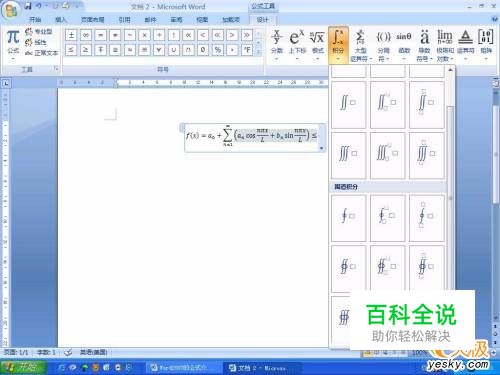The image size is (500, 375).
Task: Insert the multiplication sign symbol
Action: coord(144,35)
